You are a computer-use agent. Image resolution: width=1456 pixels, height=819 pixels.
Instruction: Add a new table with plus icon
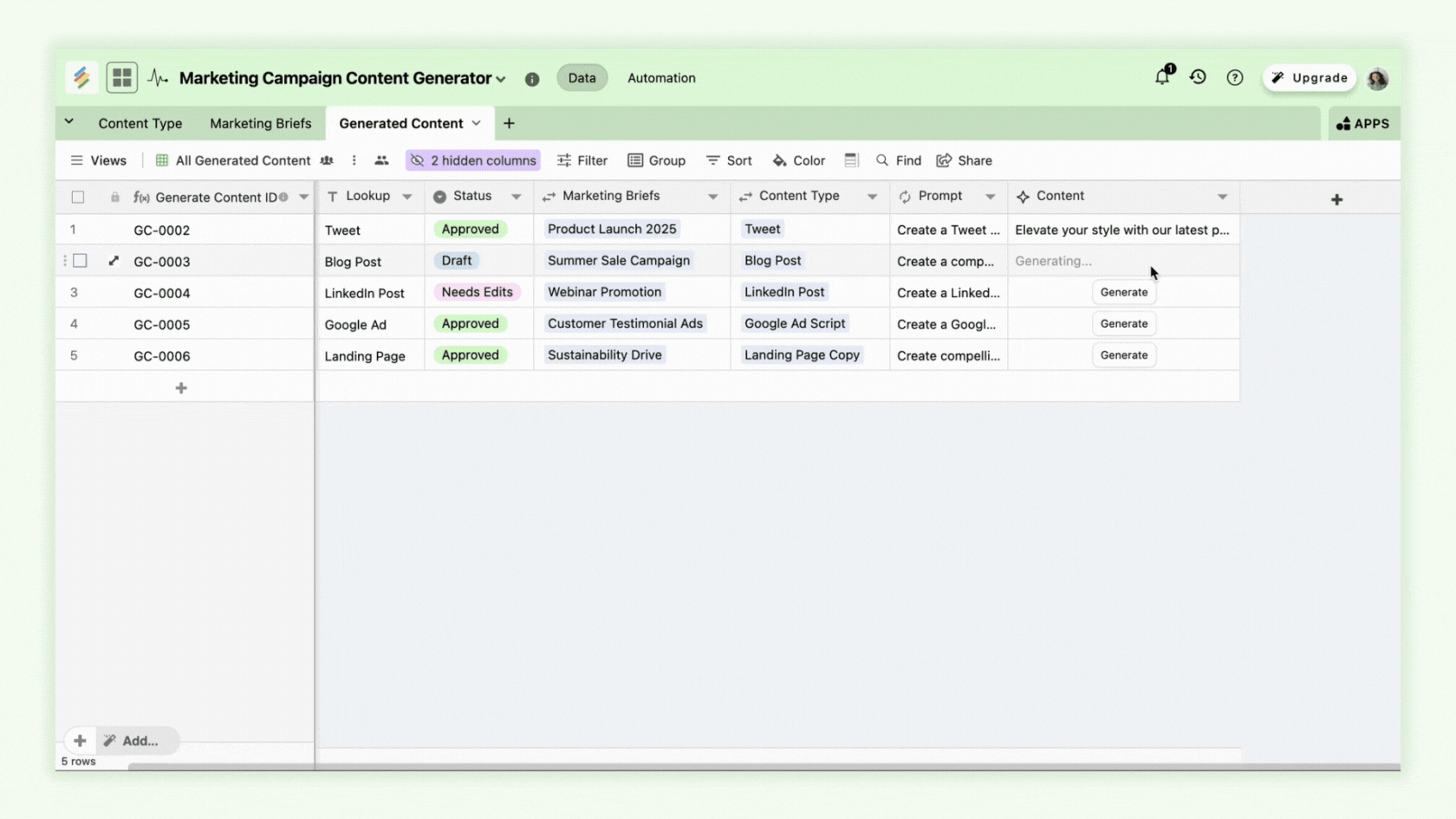509,124
